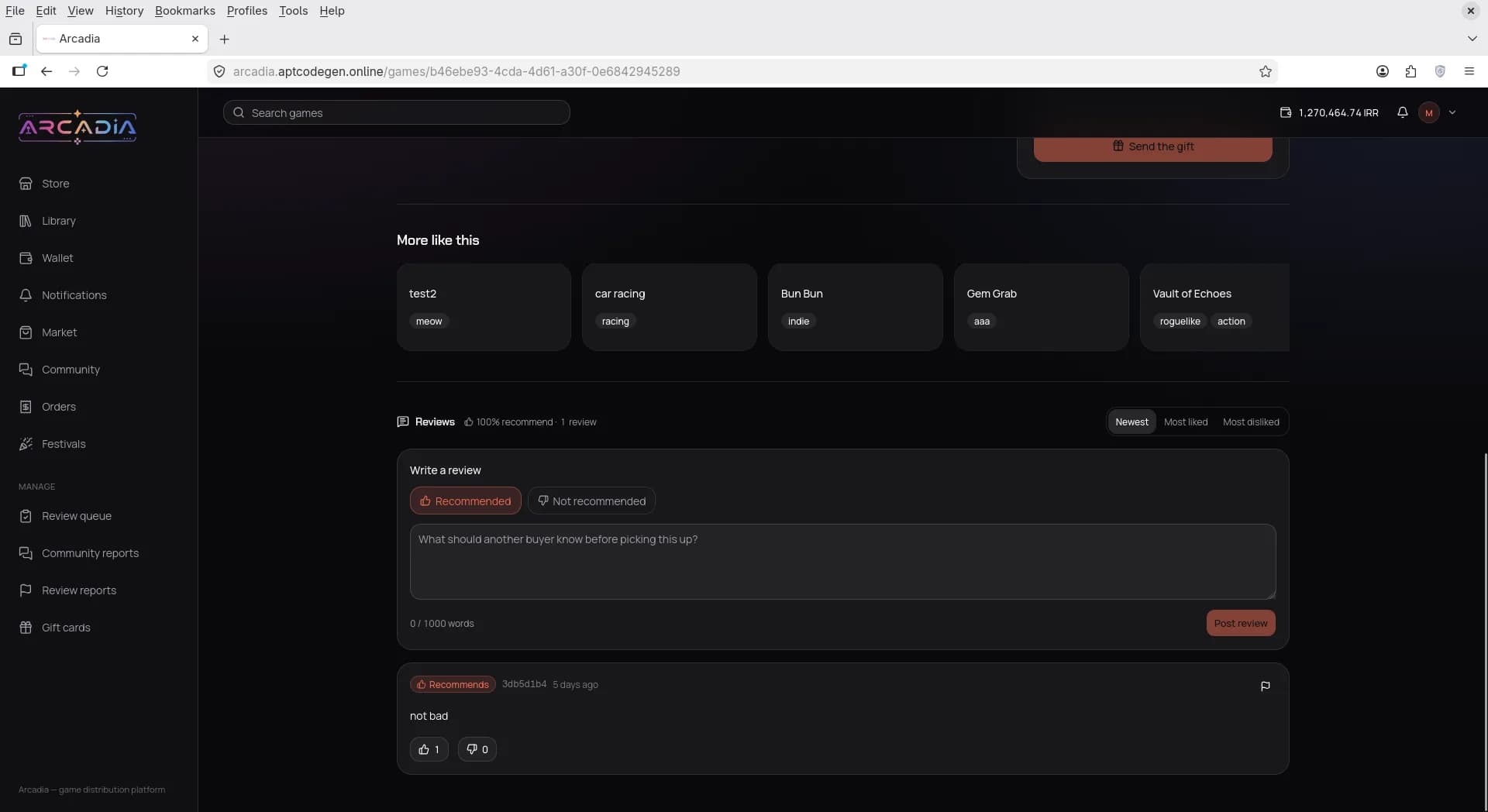
Task: Click the Search games field
Action: pos(397,113)
